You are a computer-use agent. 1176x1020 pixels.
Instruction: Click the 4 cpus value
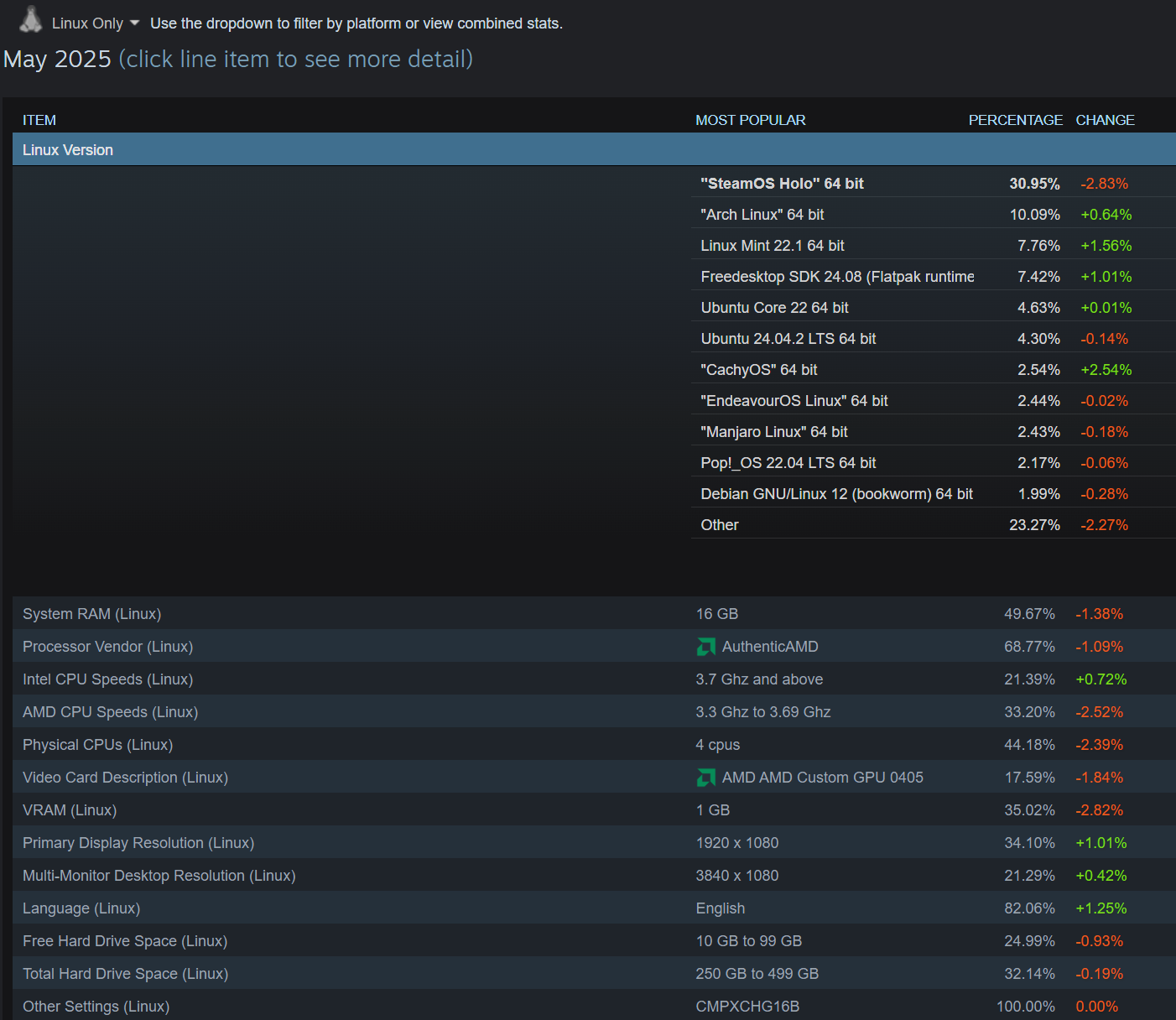click(x=718, y=744)
